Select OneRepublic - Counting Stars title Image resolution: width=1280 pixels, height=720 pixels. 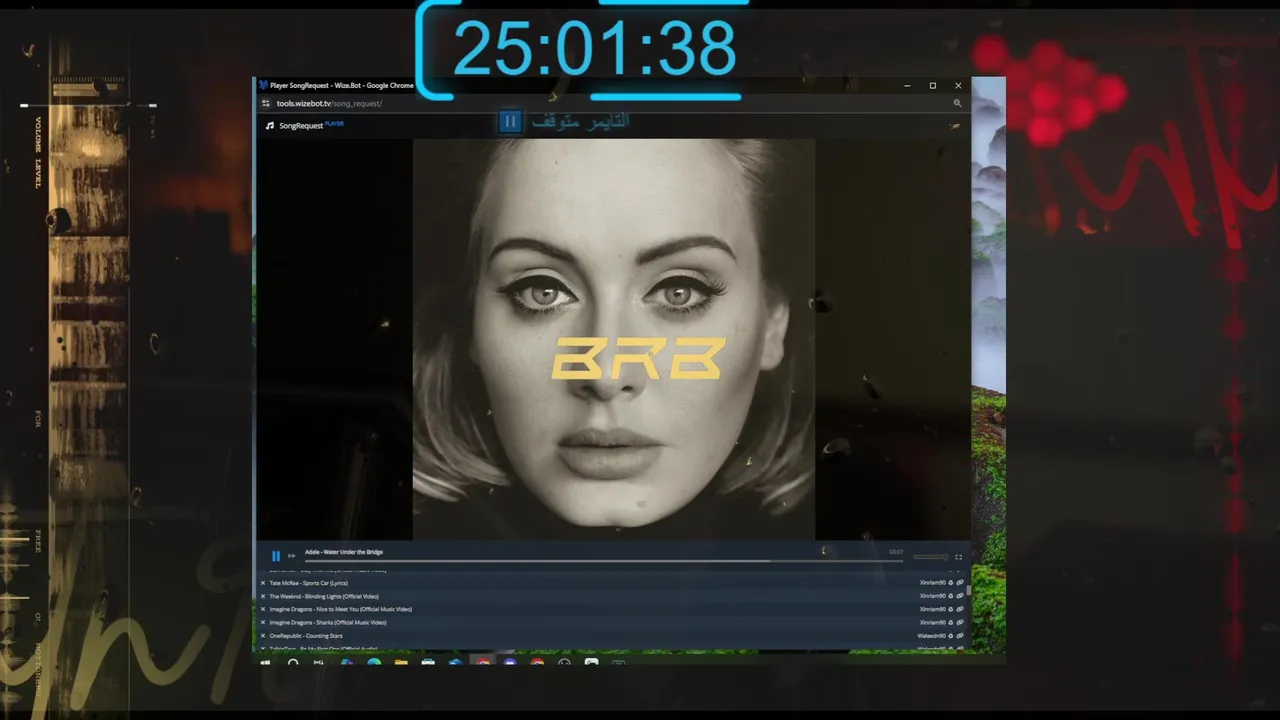tap(306, 636)
